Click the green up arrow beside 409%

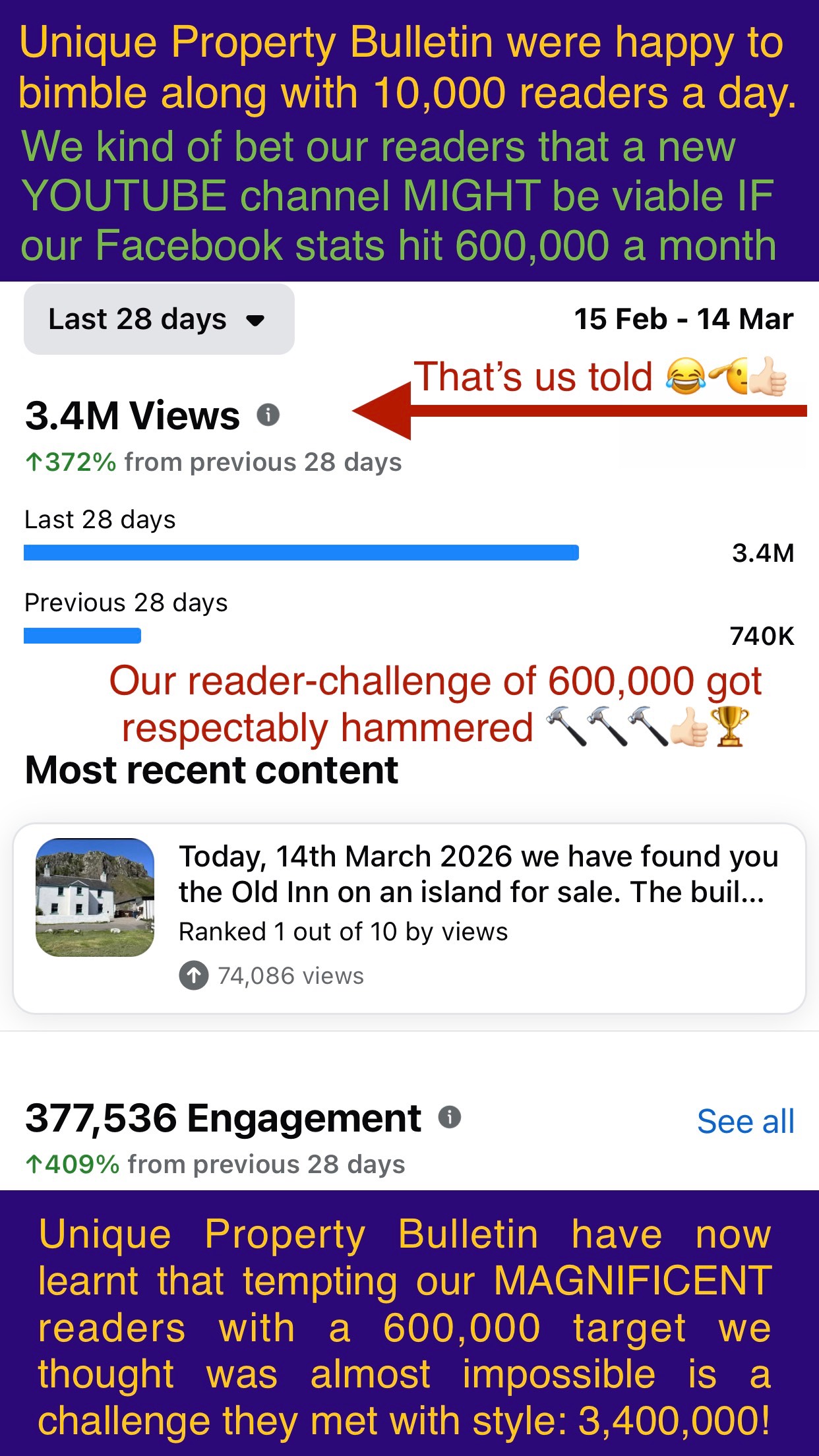(34, 1165)
